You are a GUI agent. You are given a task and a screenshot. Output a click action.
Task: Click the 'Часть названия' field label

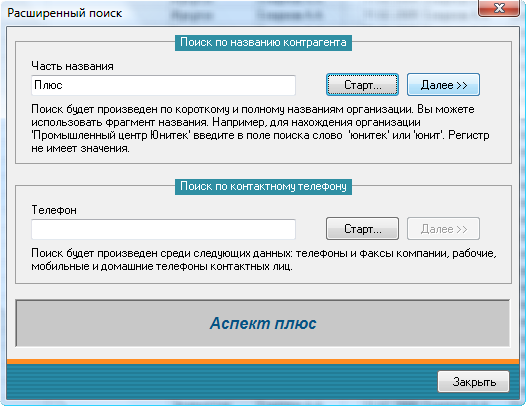click(x=72, y=66)
